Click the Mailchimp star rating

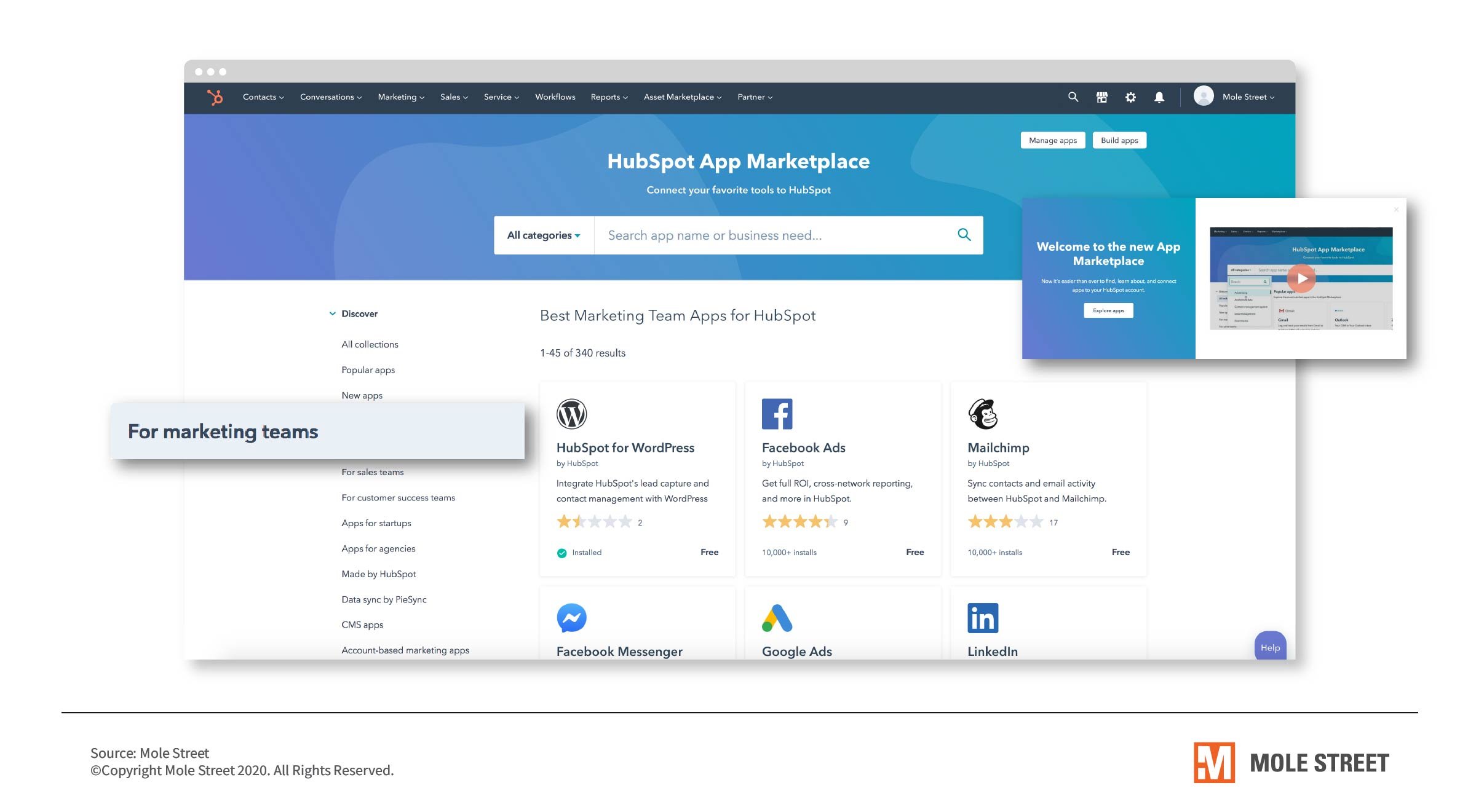click(x=1006, y=522)
